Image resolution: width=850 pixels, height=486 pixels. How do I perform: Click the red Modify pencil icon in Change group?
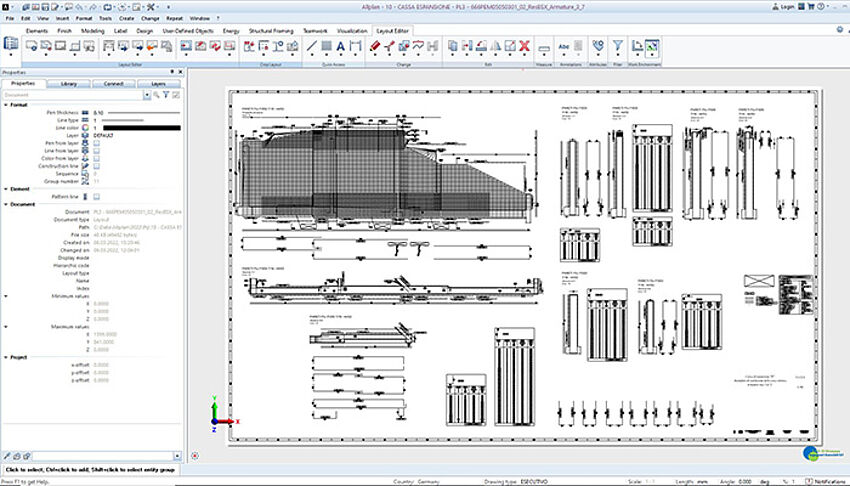click(376, 46)
